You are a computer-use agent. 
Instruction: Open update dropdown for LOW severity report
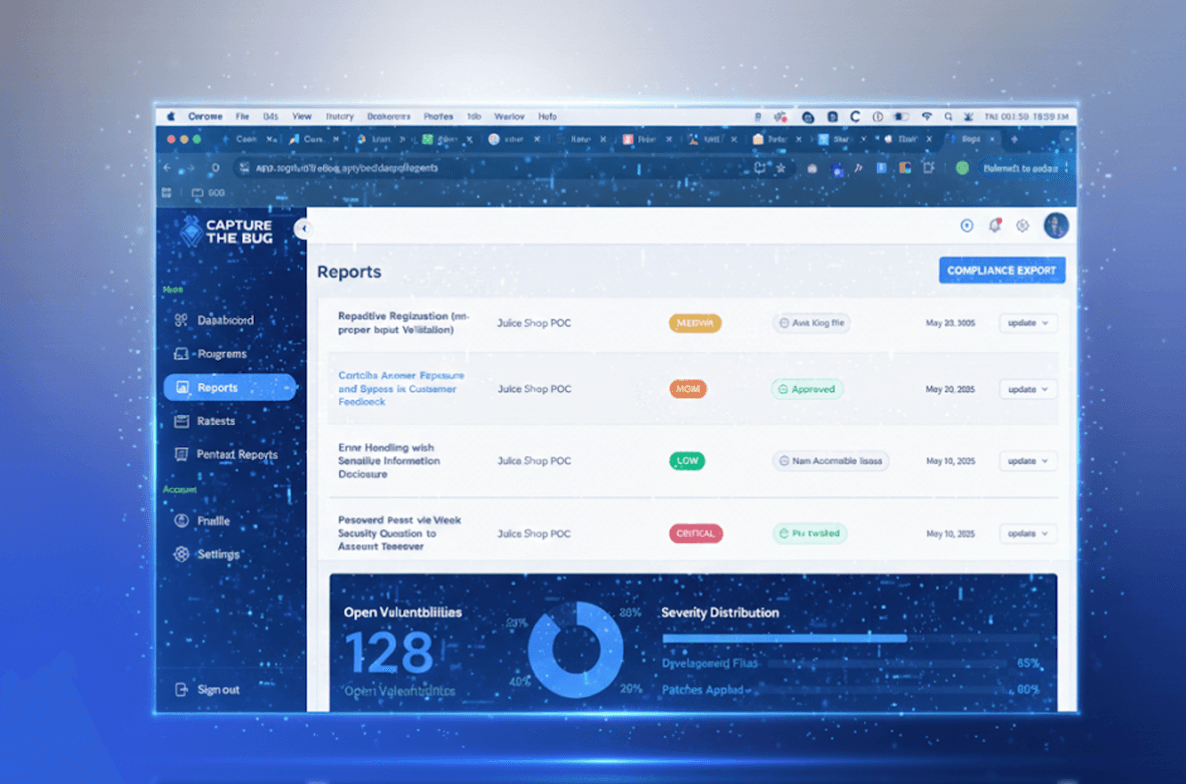pyautogui.click(x=1027, y=461)
